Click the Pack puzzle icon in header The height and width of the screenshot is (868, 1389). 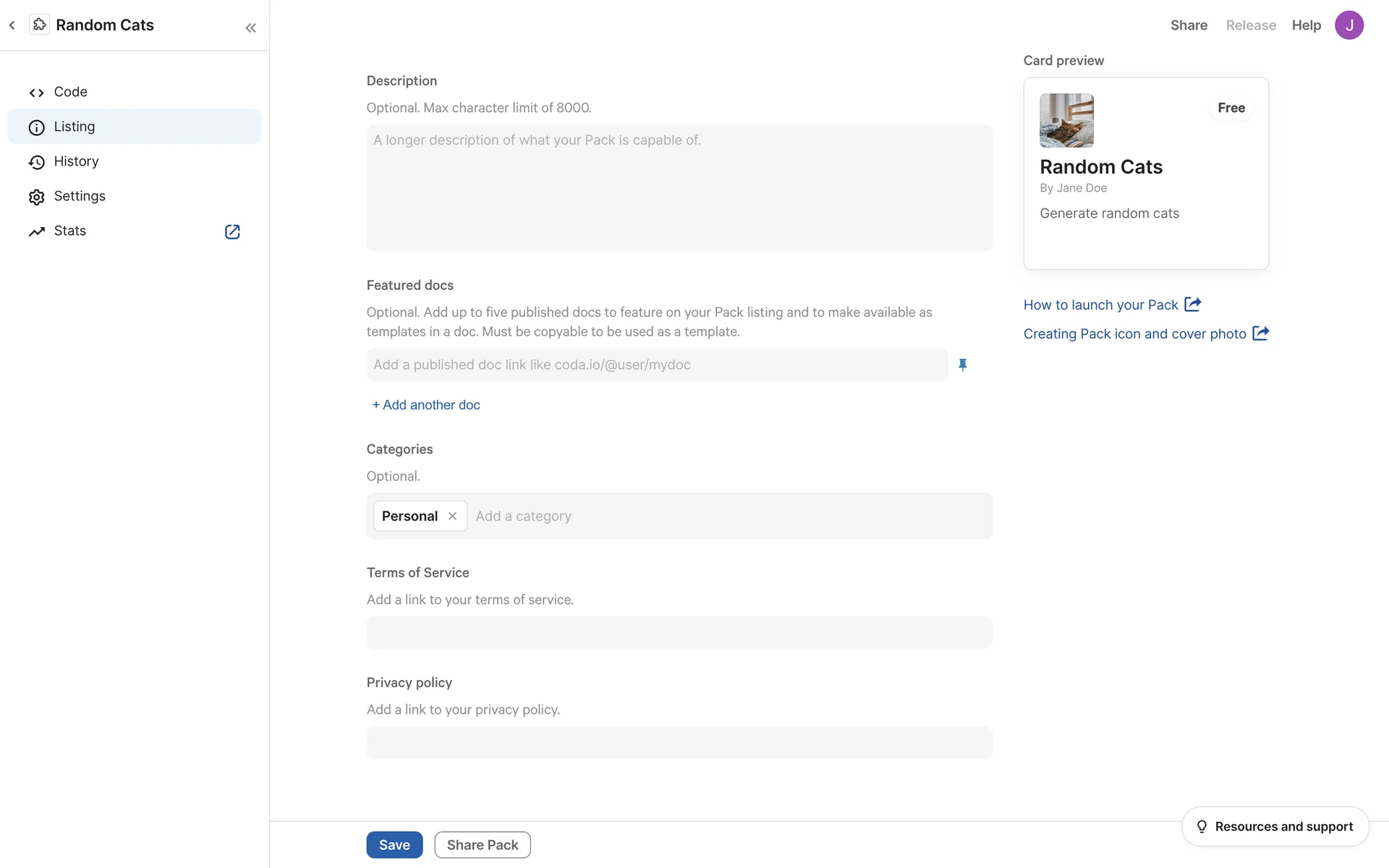click(x=39, y=25)
